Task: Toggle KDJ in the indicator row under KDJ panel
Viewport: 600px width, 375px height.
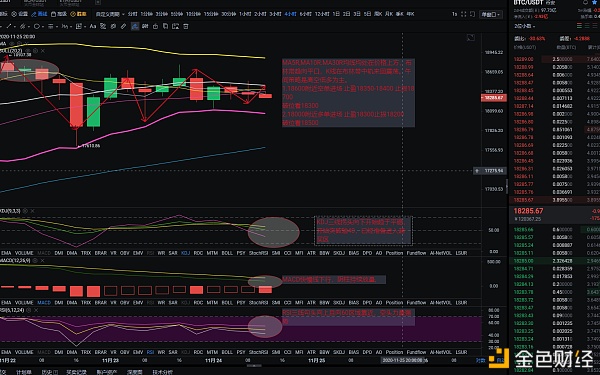Action: [185, 253]
